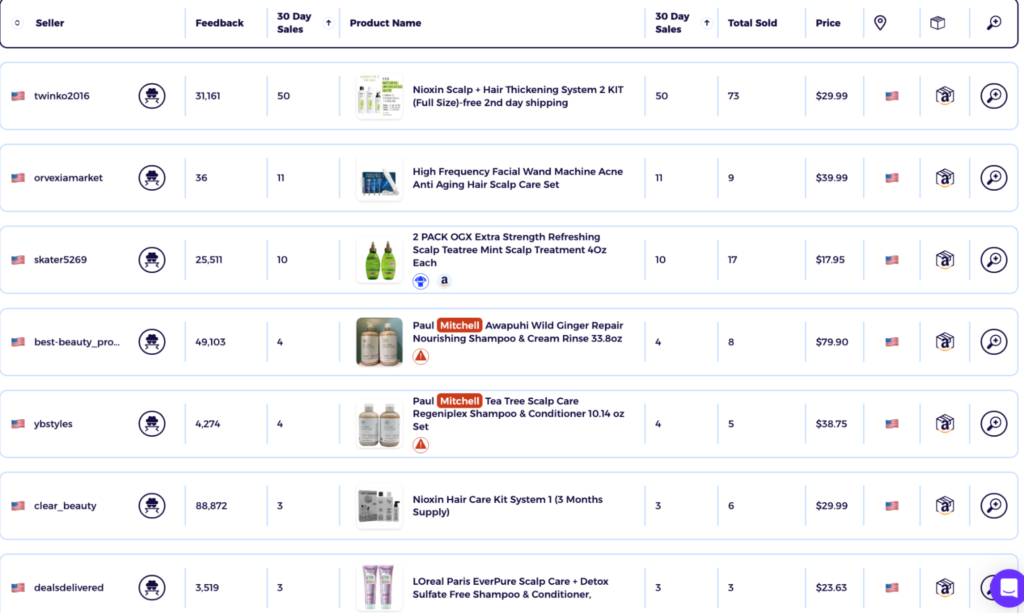Click Amazon box icon in Nioxin Scalp KIT row
The image size is (1024, 613).
944,96
